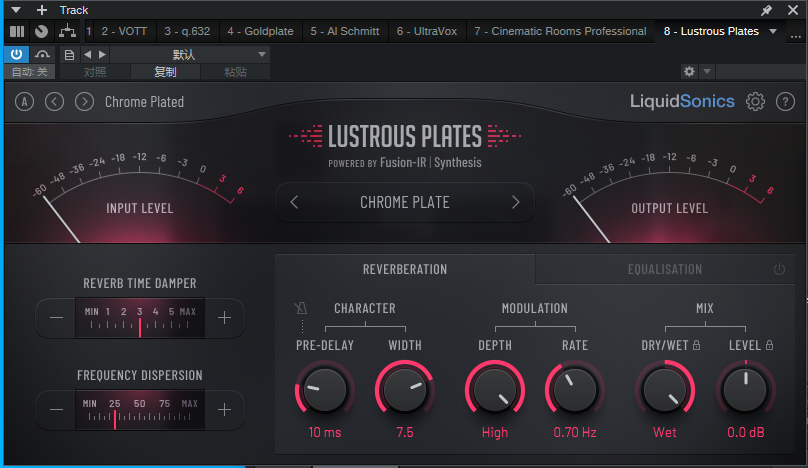Screen dimensions: 808x468
Task: Pin the plugin window
Action: point(766,10)
